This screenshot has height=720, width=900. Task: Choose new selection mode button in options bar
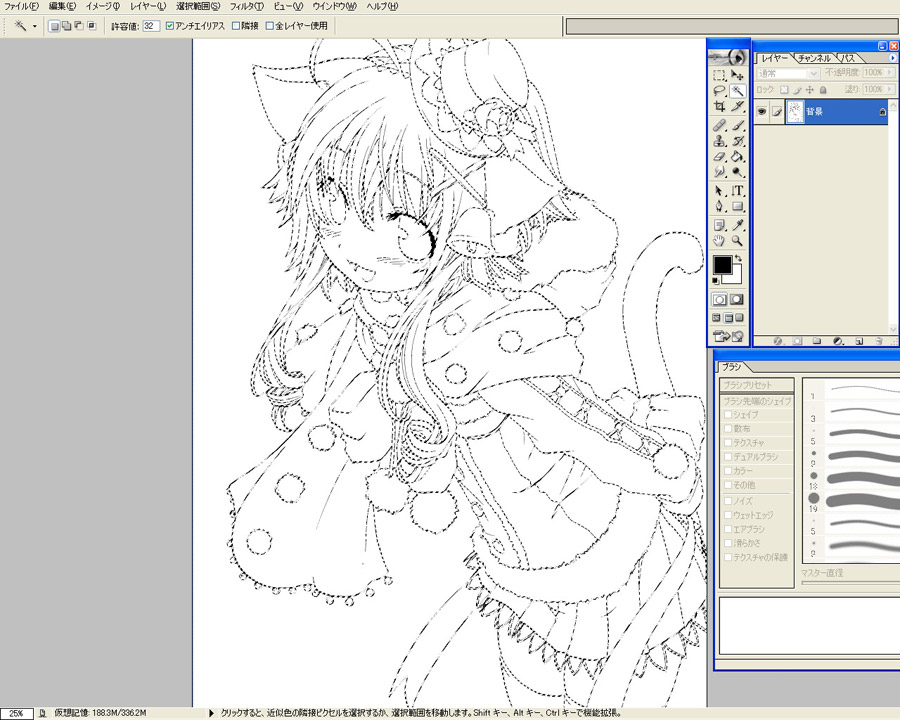coord(54,26)
